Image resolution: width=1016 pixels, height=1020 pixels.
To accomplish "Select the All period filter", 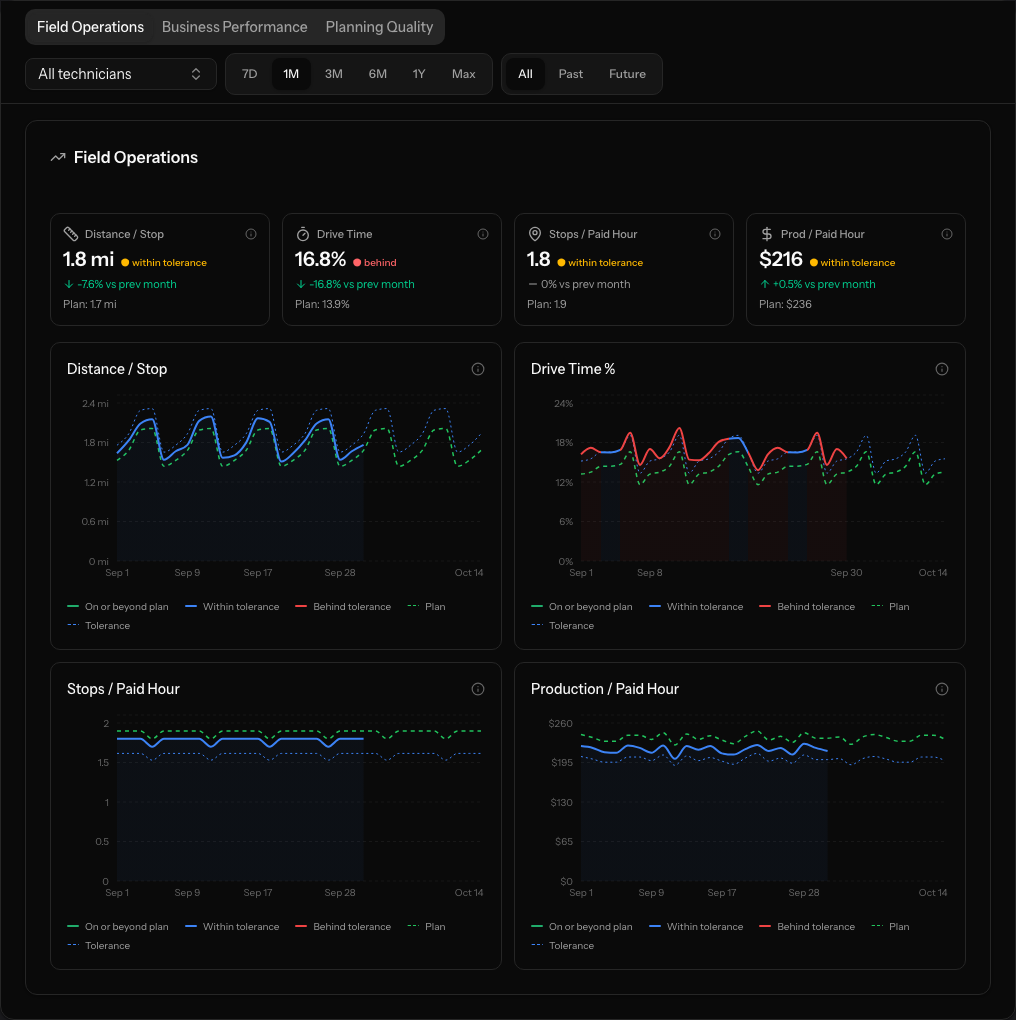I will 525,74.
